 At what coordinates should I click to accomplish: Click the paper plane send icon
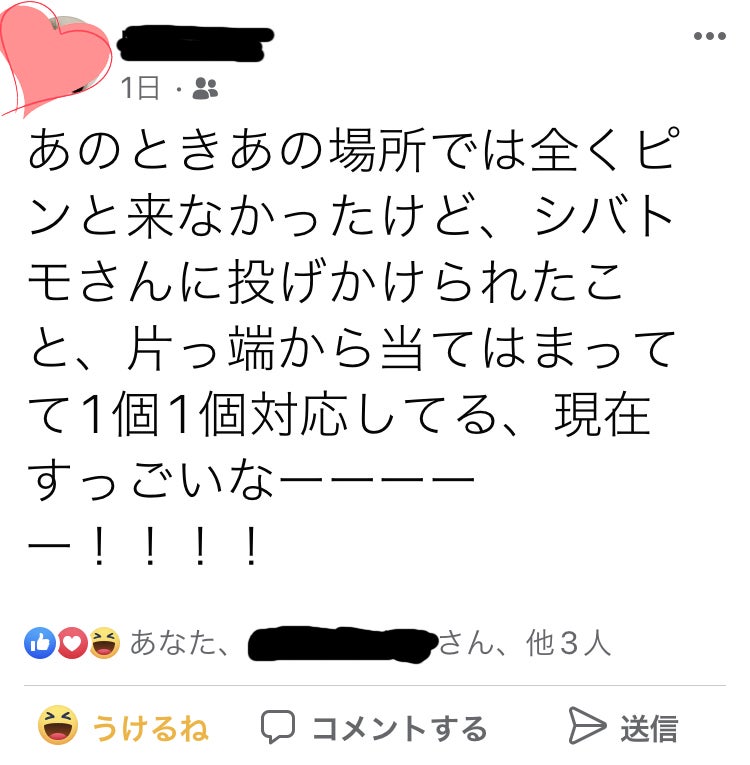coord(587,725)
